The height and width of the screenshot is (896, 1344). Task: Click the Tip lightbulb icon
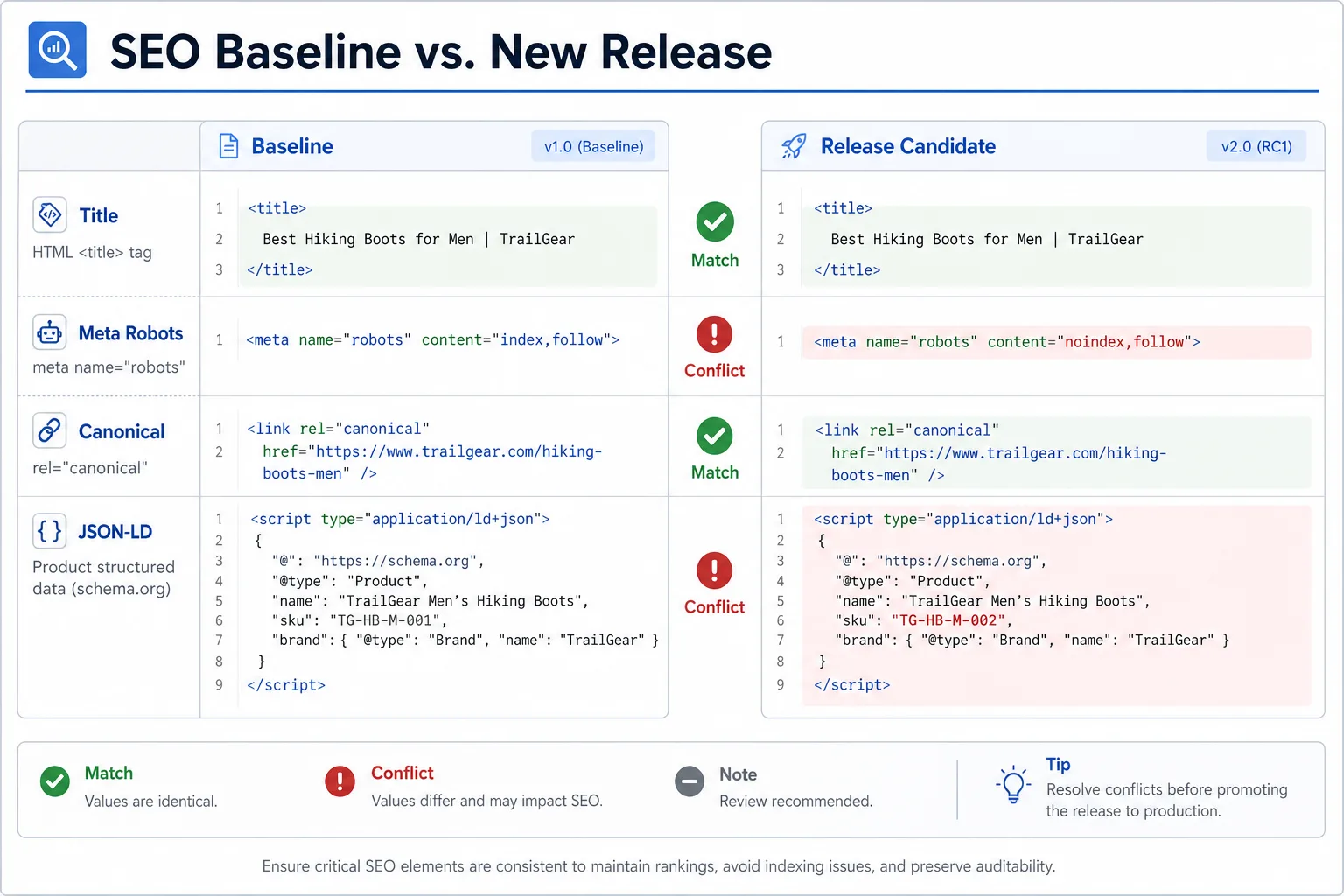(1013, 784)
